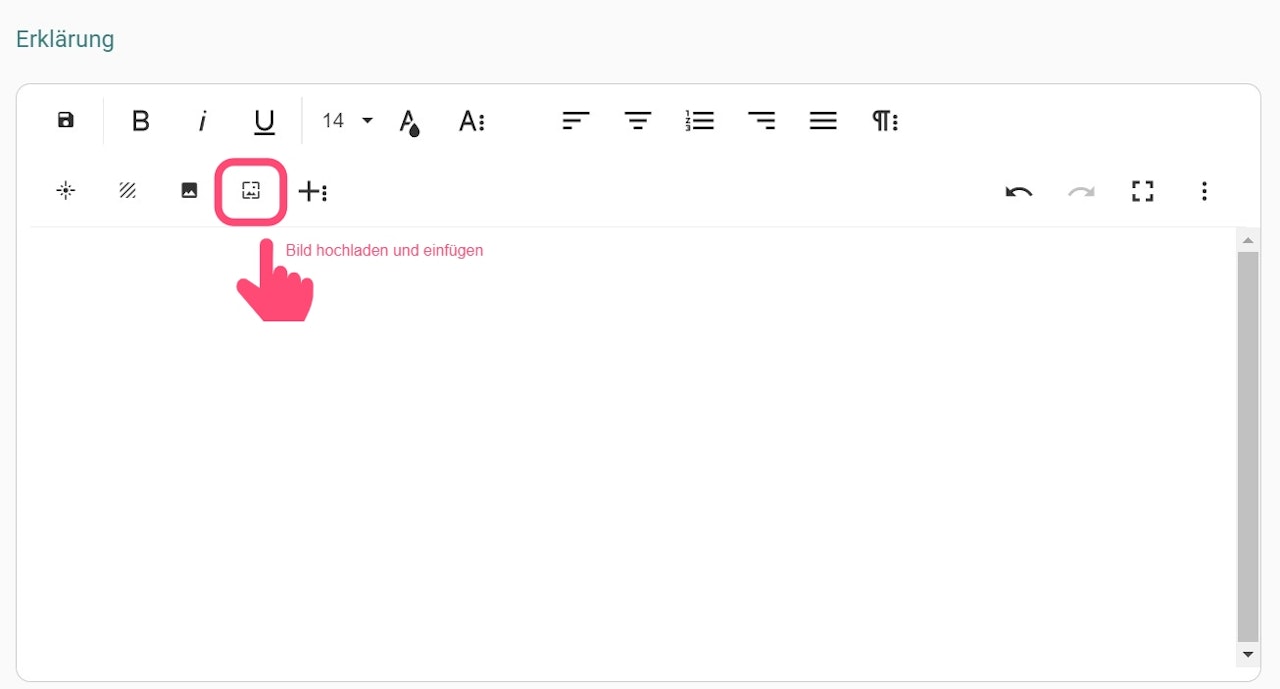Toggle bold formatting
Screen dimensions: 1280x689
(x=141, y=121)
